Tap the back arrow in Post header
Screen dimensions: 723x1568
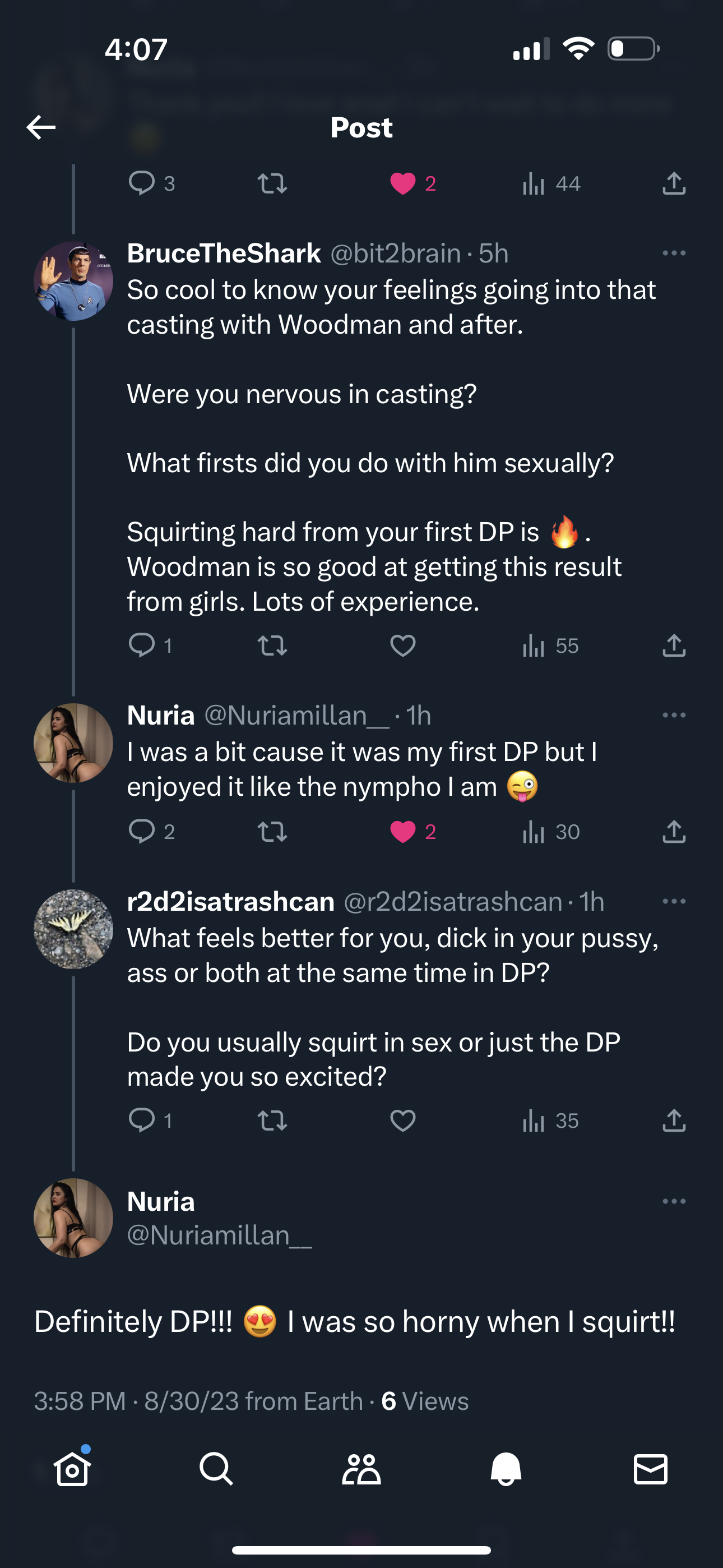[x=41, y=127]
